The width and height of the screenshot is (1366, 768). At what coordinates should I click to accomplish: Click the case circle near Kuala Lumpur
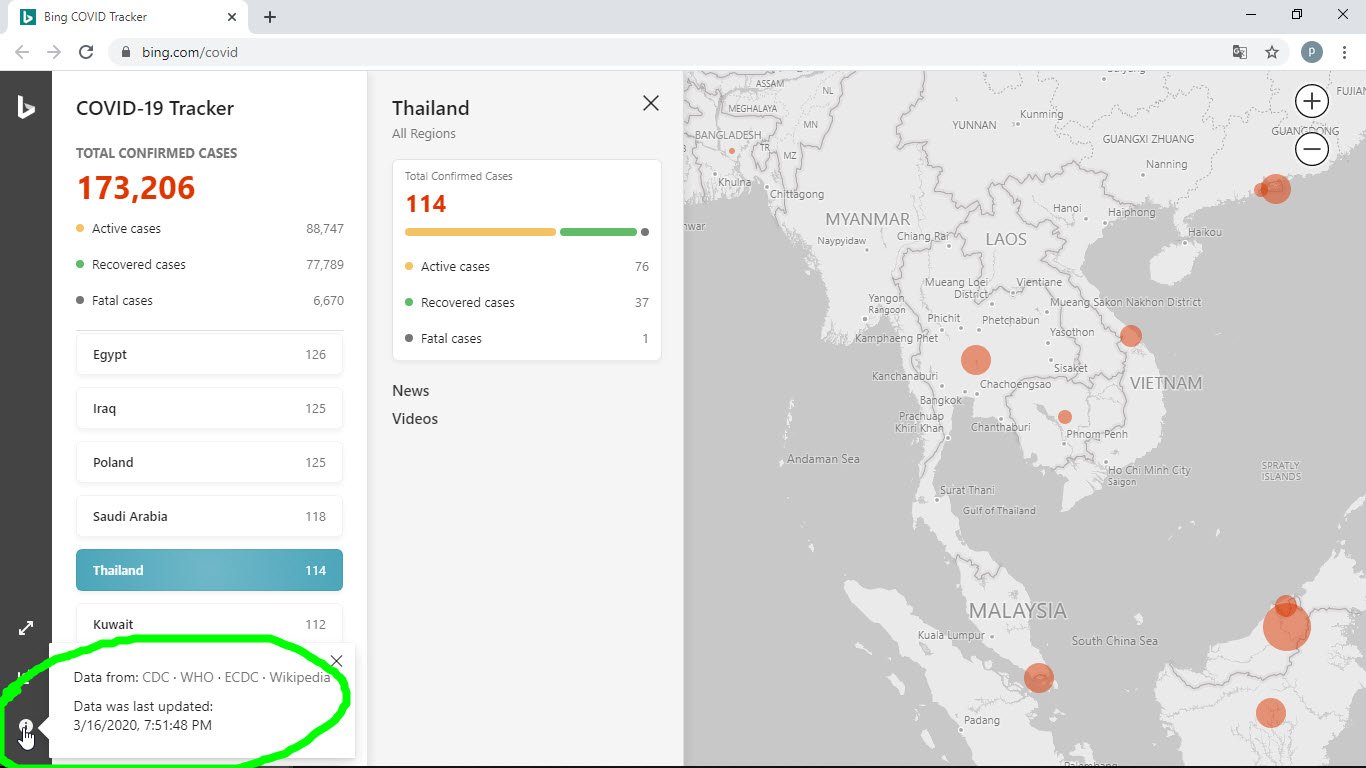(1039, 678)
